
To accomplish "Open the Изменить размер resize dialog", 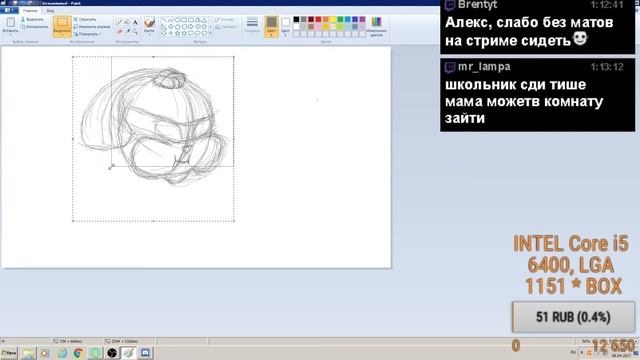I will point(92,27).
